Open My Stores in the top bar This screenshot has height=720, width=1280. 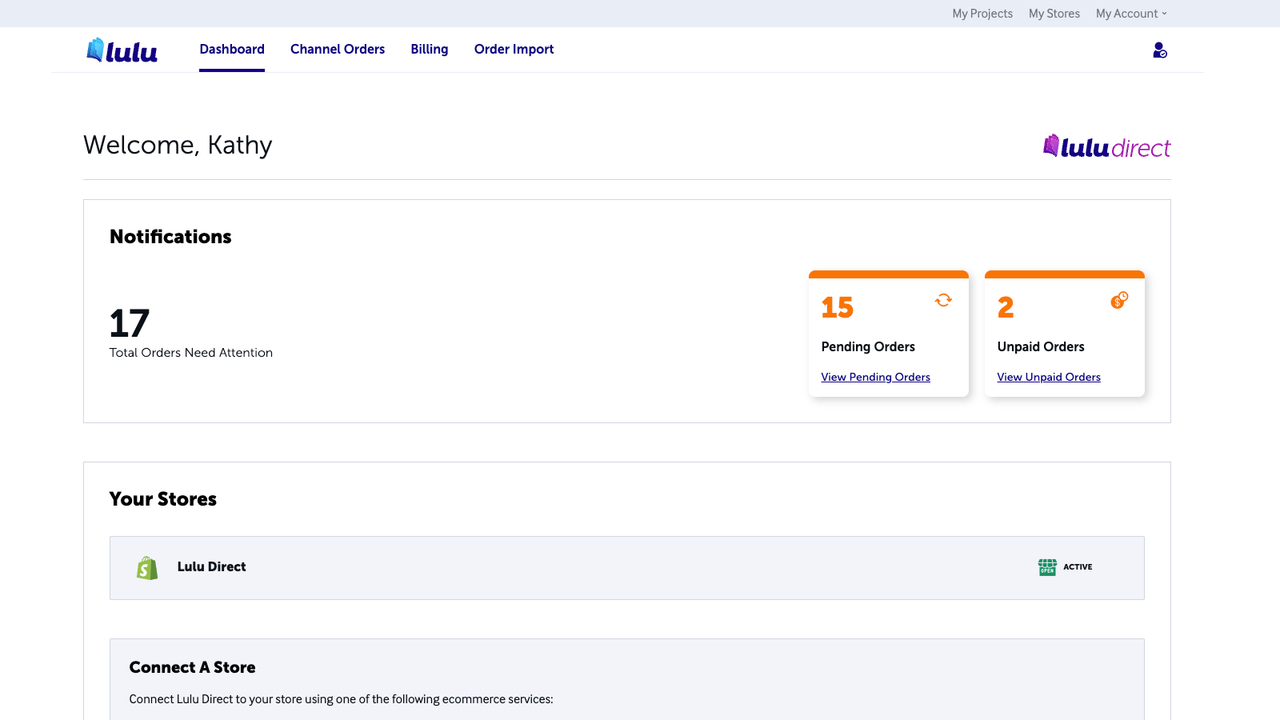pos(1054,14)
